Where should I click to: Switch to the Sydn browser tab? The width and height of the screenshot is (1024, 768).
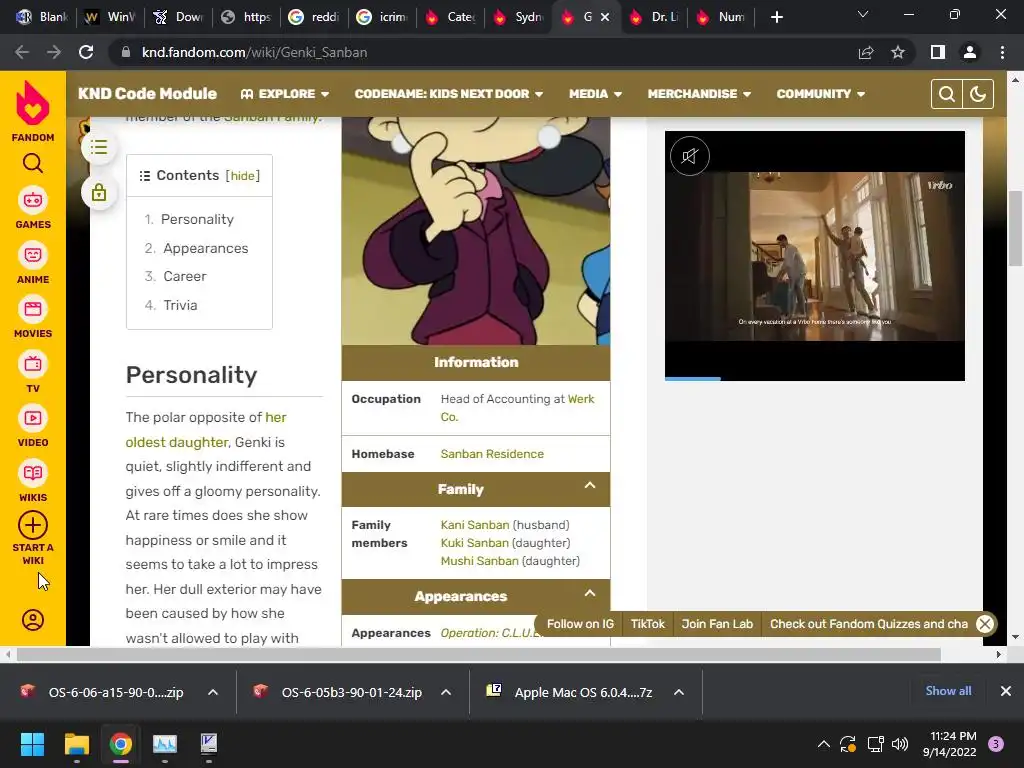click(x=517, y=17)
